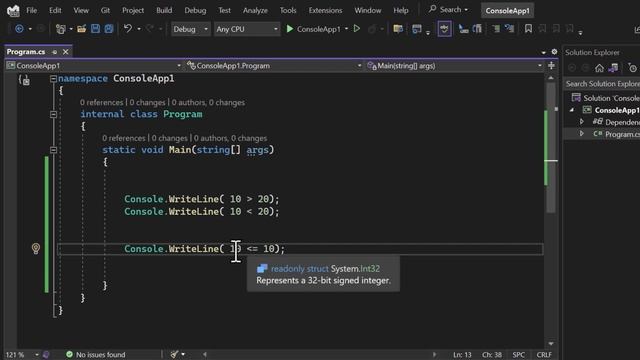Click the increase line indent icon
This screenshot has height=360, width=640.
point(509,29)
